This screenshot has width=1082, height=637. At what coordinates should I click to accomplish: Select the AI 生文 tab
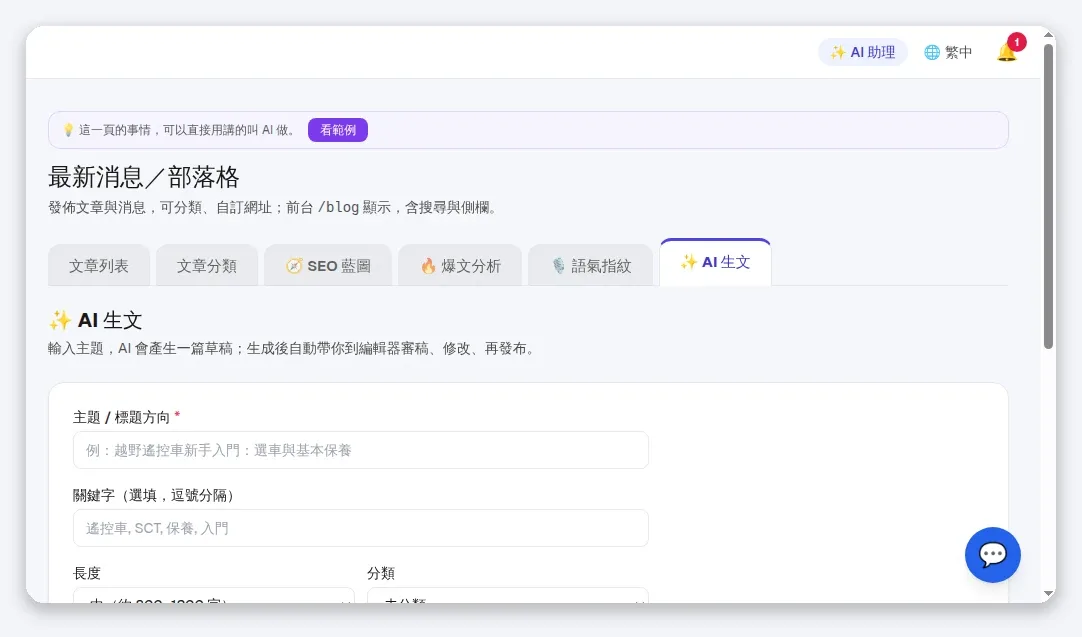click(716, 262)
